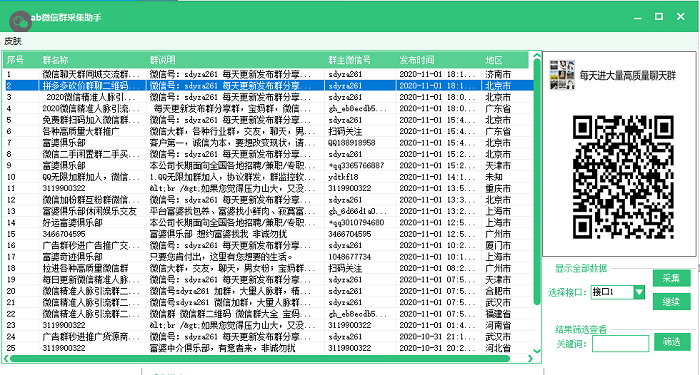
Task: Select row 7 富婆俱乐部
Action: 269,143
